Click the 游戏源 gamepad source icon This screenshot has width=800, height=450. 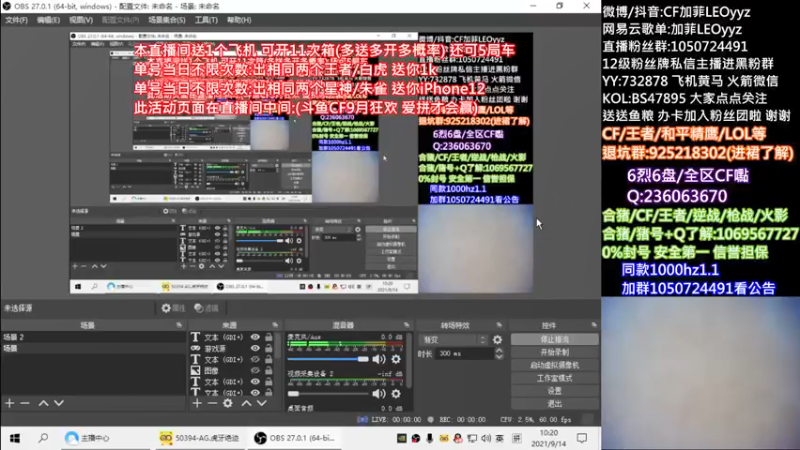click(x=195, y=348)
